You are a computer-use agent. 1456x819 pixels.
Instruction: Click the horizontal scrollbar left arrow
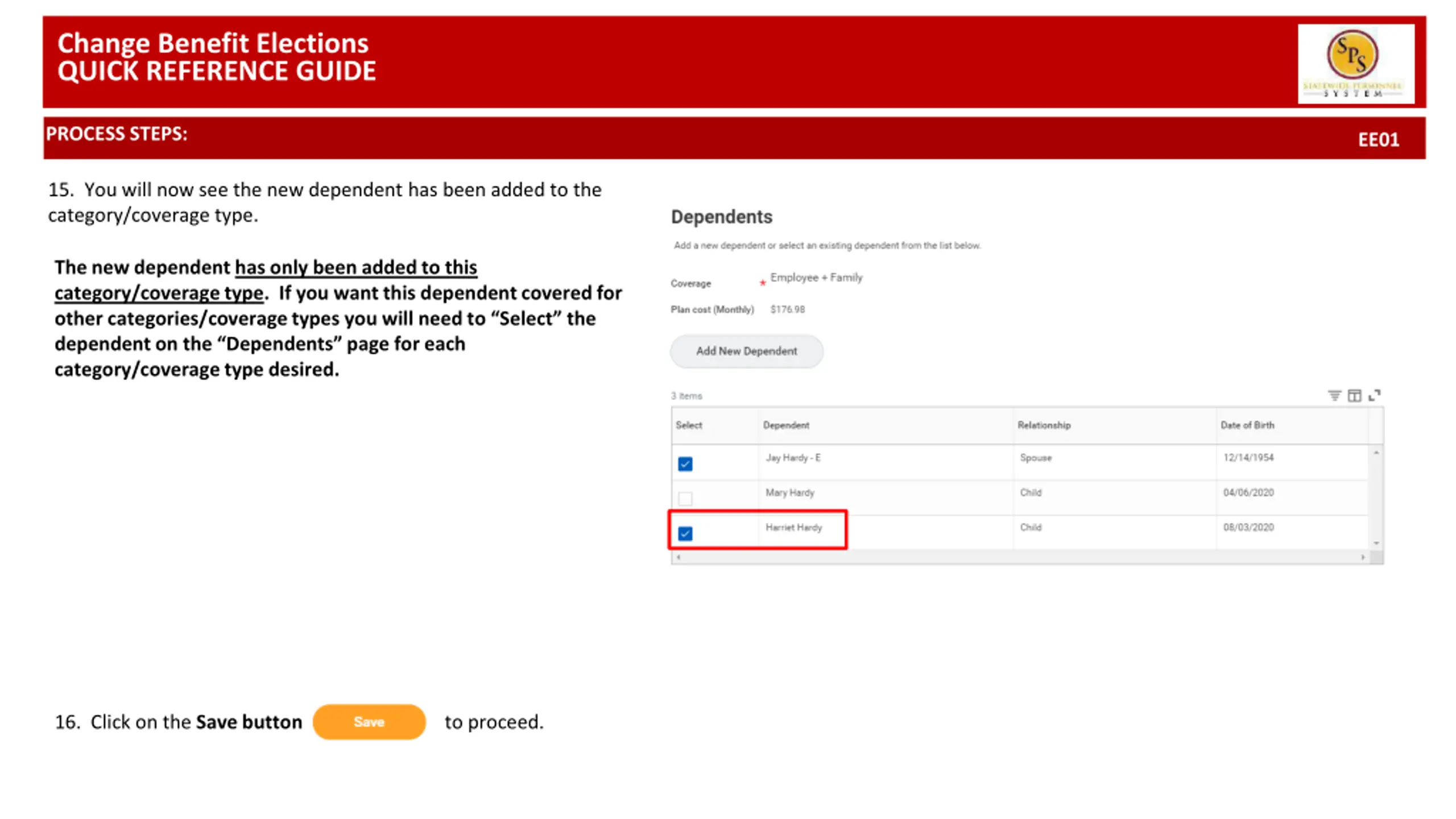[679, 557]
